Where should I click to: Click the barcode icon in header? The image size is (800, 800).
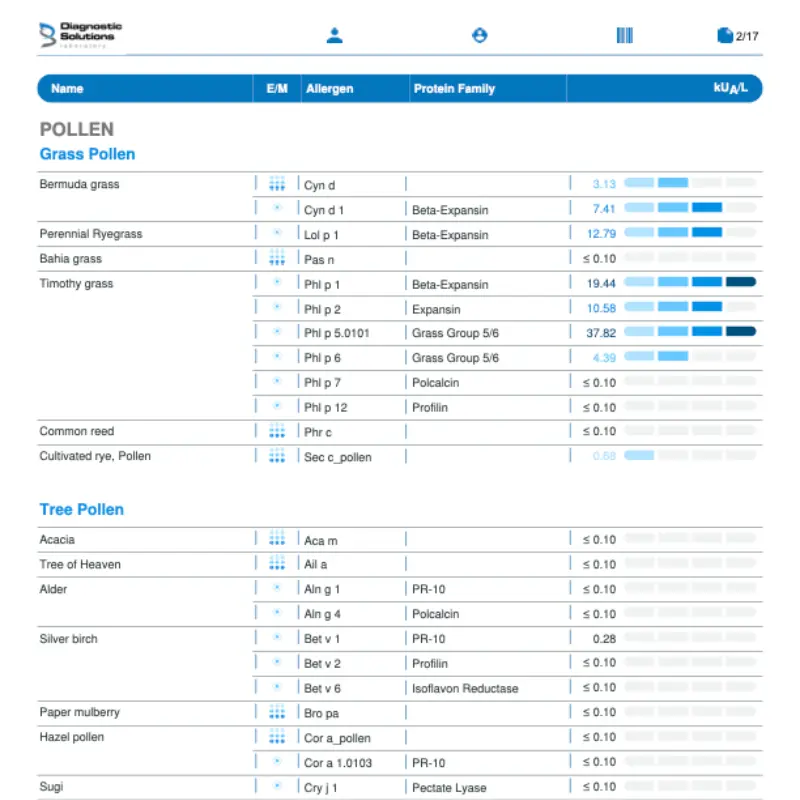tap(625, 36)
